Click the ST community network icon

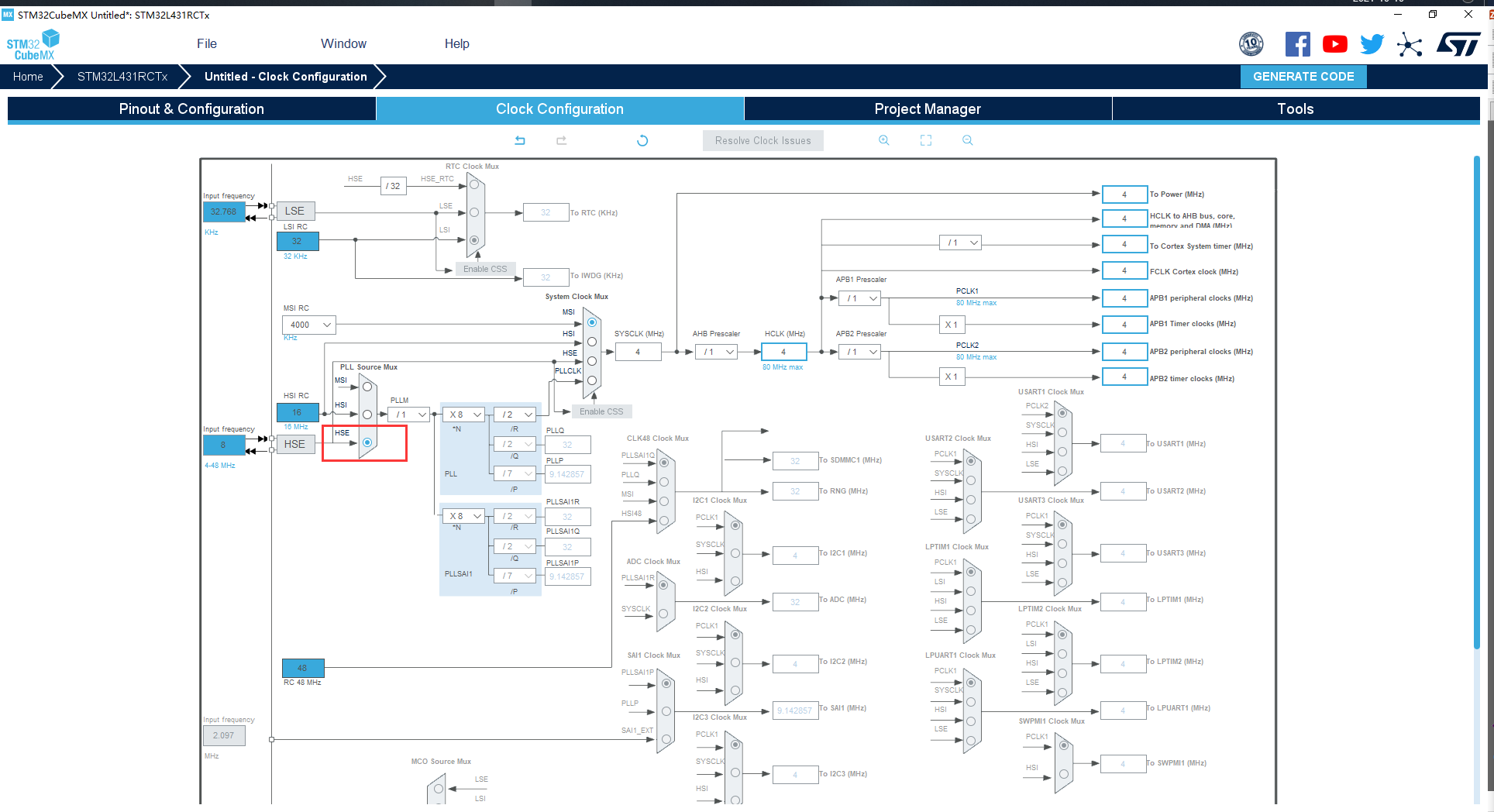(x=1410, y=44)
